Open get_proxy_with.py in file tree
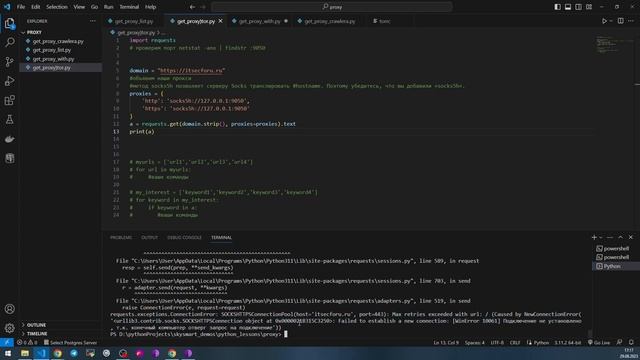The height and width of the screenshot is (360, 640). coord(53,59)
